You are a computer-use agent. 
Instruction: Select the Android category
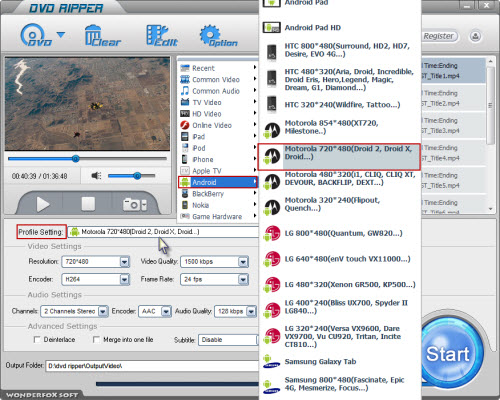point(218,182)
